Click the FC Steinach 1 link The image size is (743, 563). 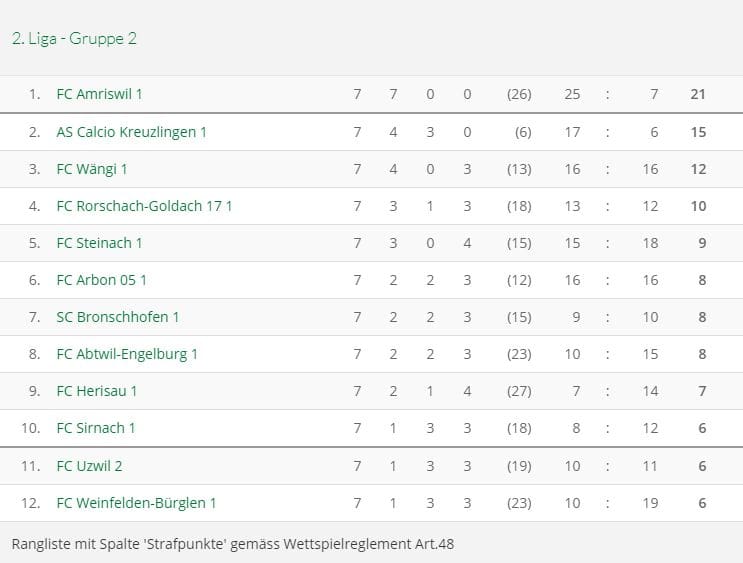(x=99, y=243)
